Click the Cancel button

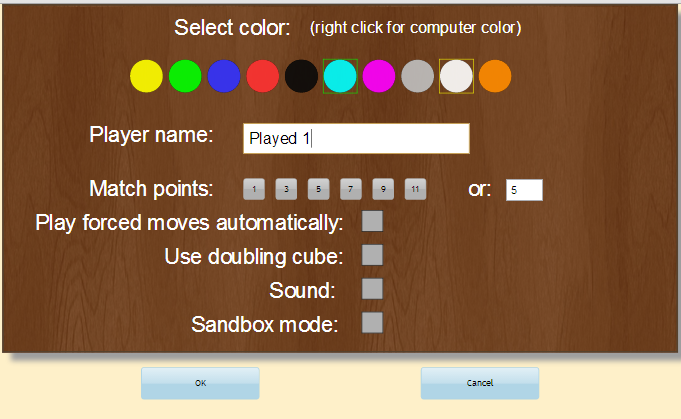[x=479, y=383]
